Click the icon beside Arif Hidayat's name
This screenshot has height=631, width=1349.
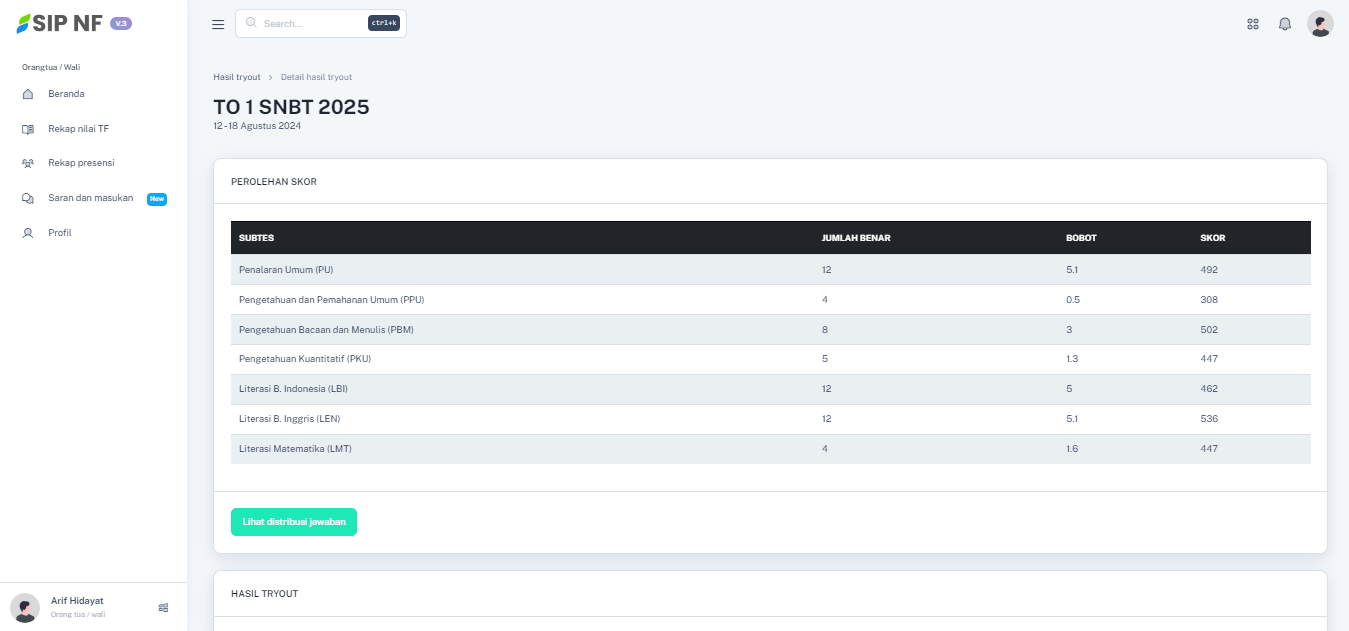(163, 607)
